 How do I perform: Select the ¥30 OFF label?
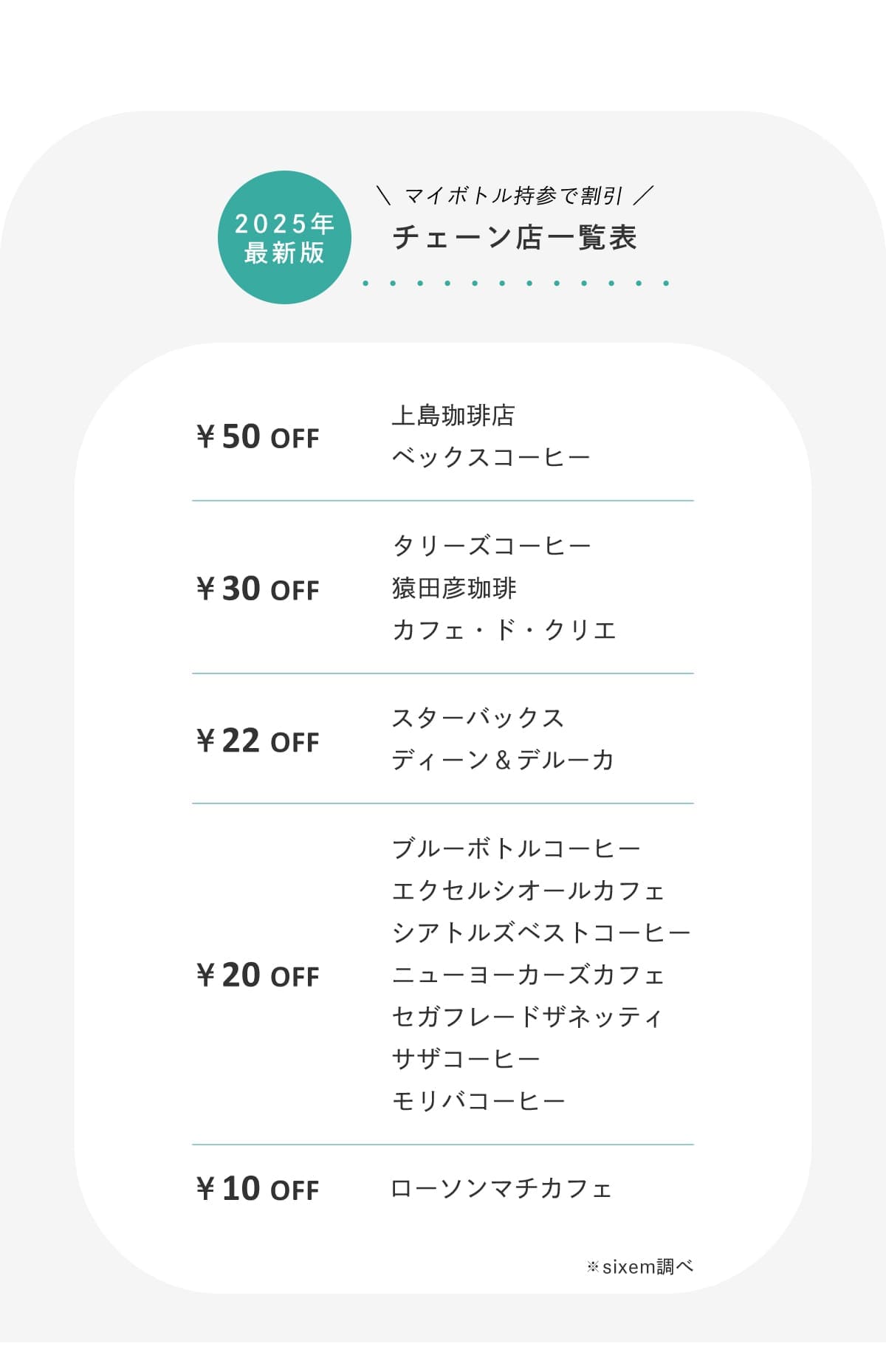(258, 589)
